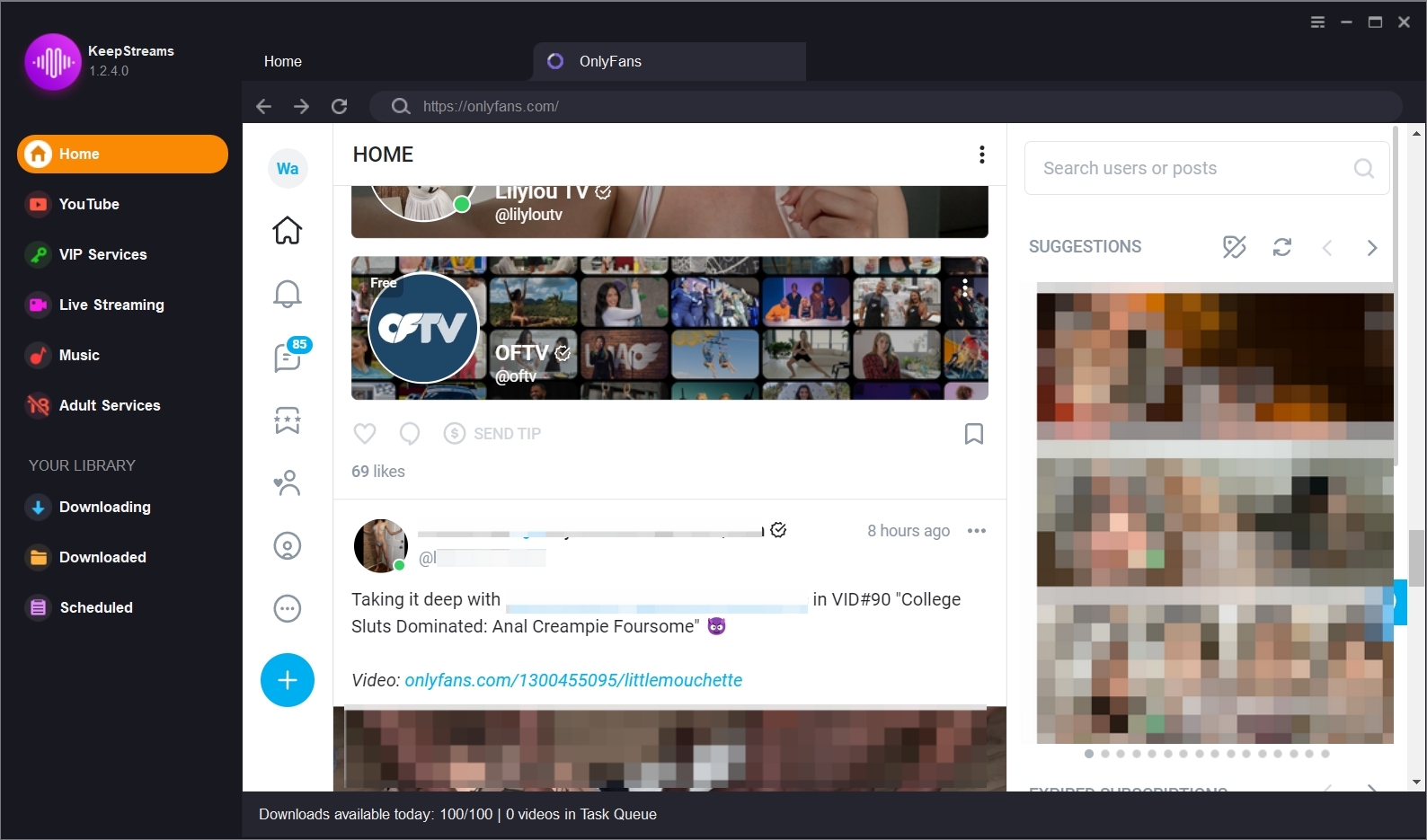
Task: Open HOME feed three-dot options menu
Action: point(981,155)
